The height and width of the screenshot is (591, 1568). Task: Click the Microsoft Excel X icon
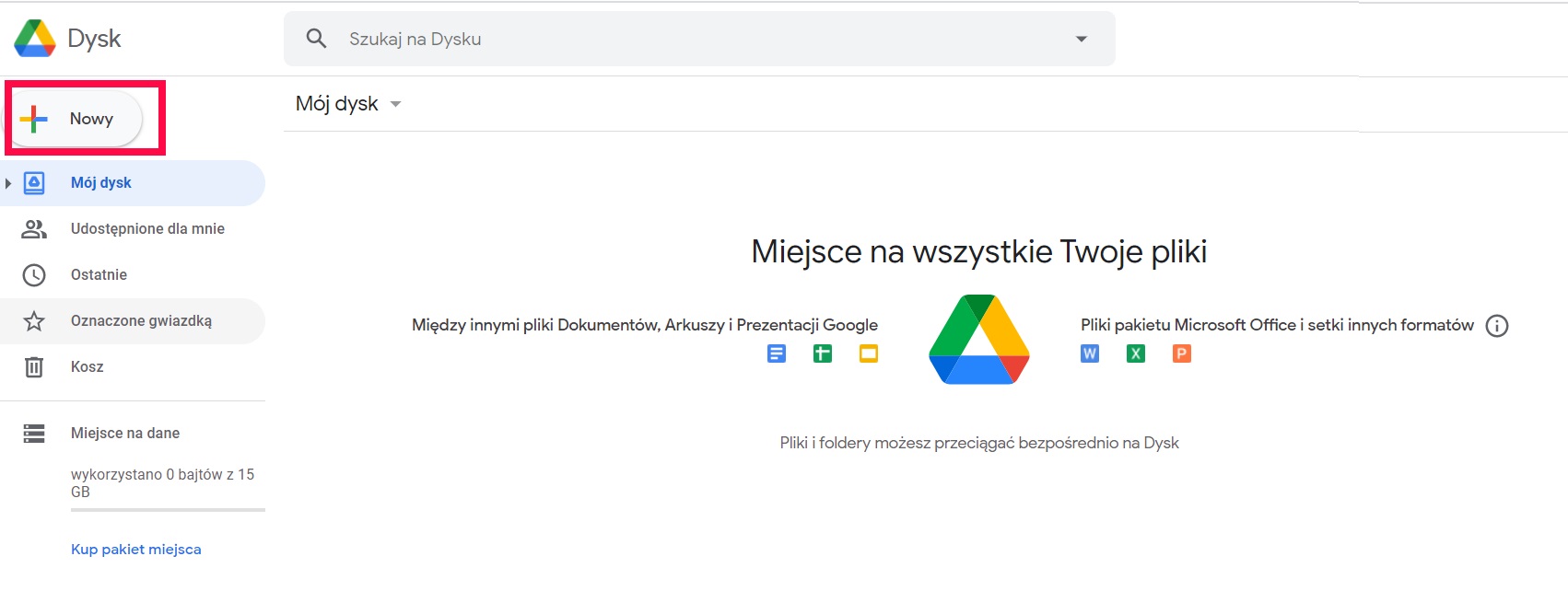tap(1136, 353)
